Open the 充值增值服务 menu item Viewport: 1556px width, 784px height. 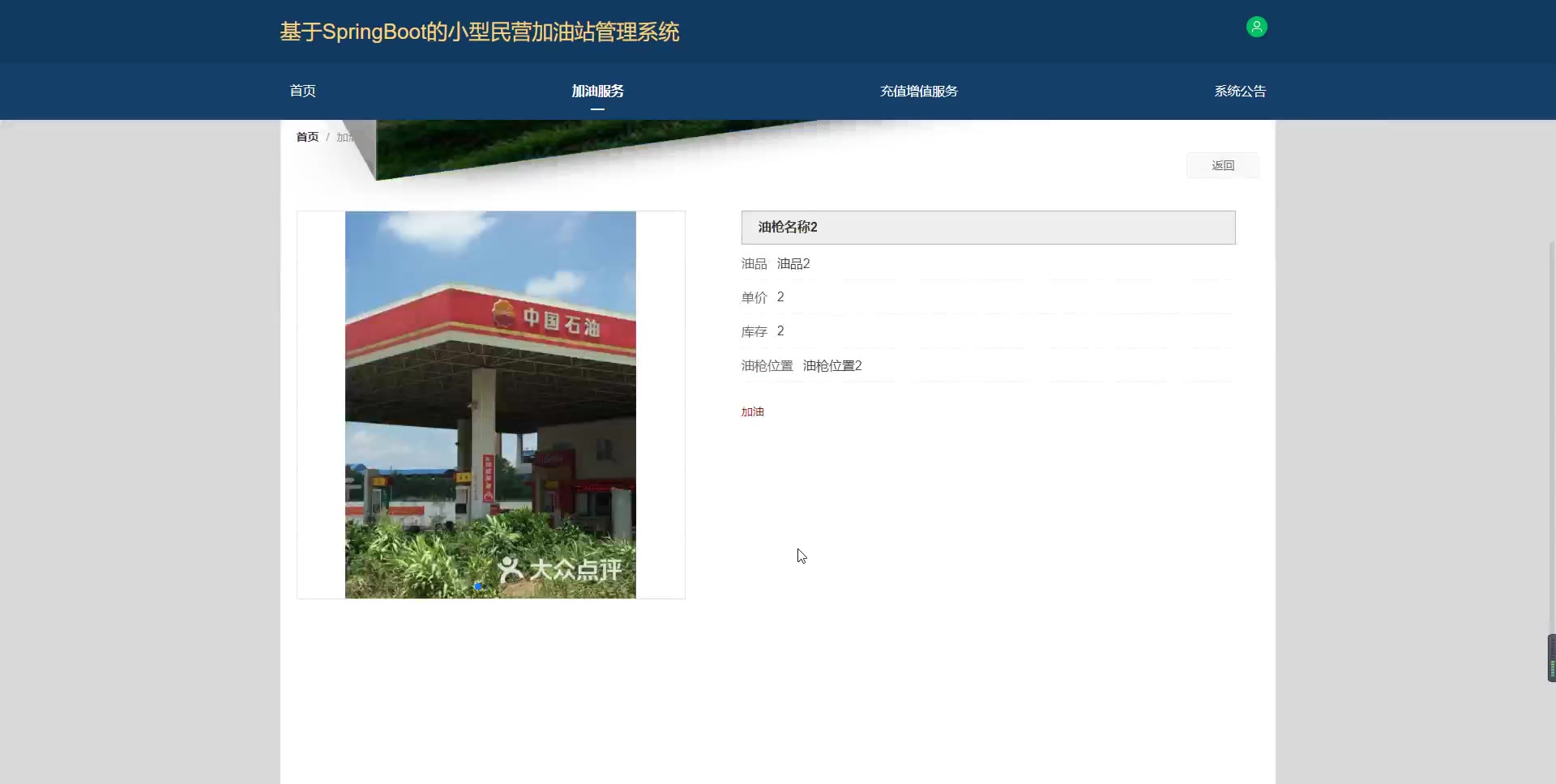pyautogui.click(x=919, y=91)
